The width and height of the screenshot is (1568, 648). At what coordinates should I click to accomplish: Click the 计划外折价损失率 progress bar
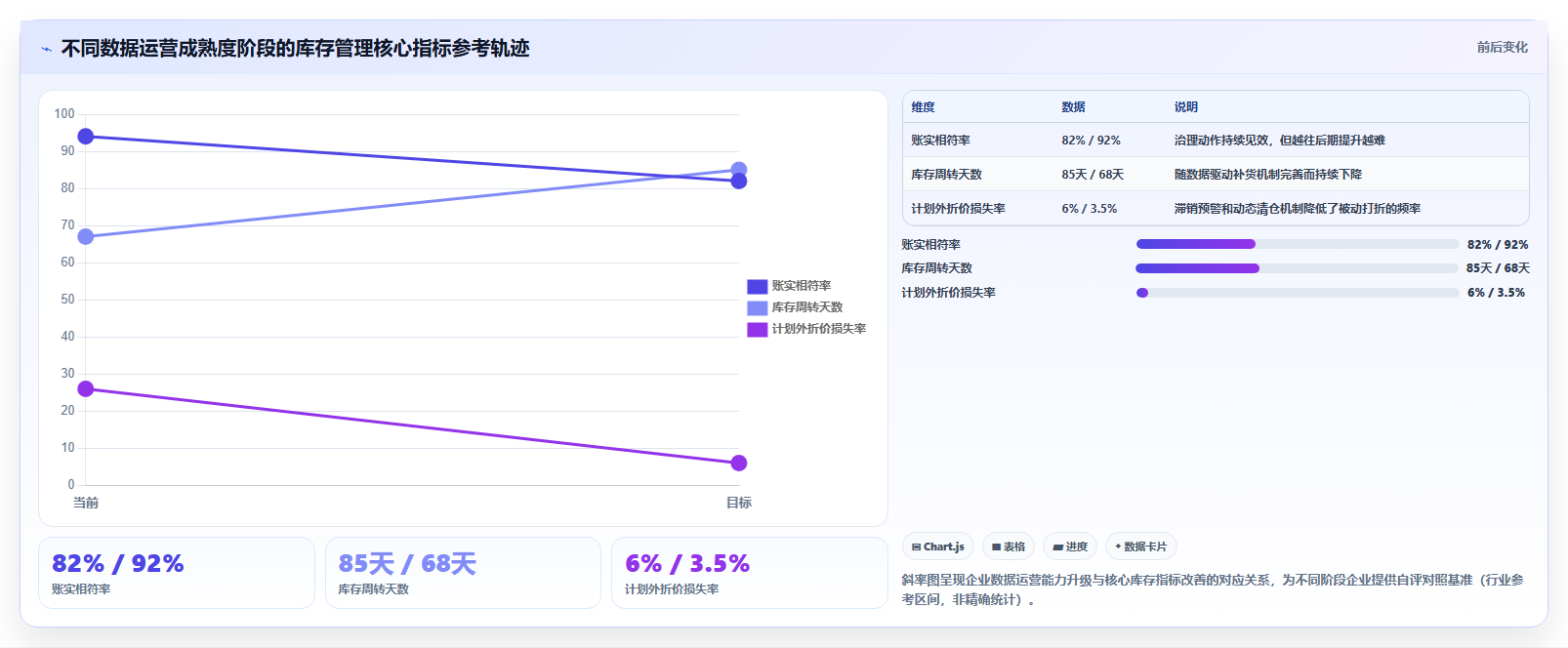pyautogui.click(x=1297, y=293)
